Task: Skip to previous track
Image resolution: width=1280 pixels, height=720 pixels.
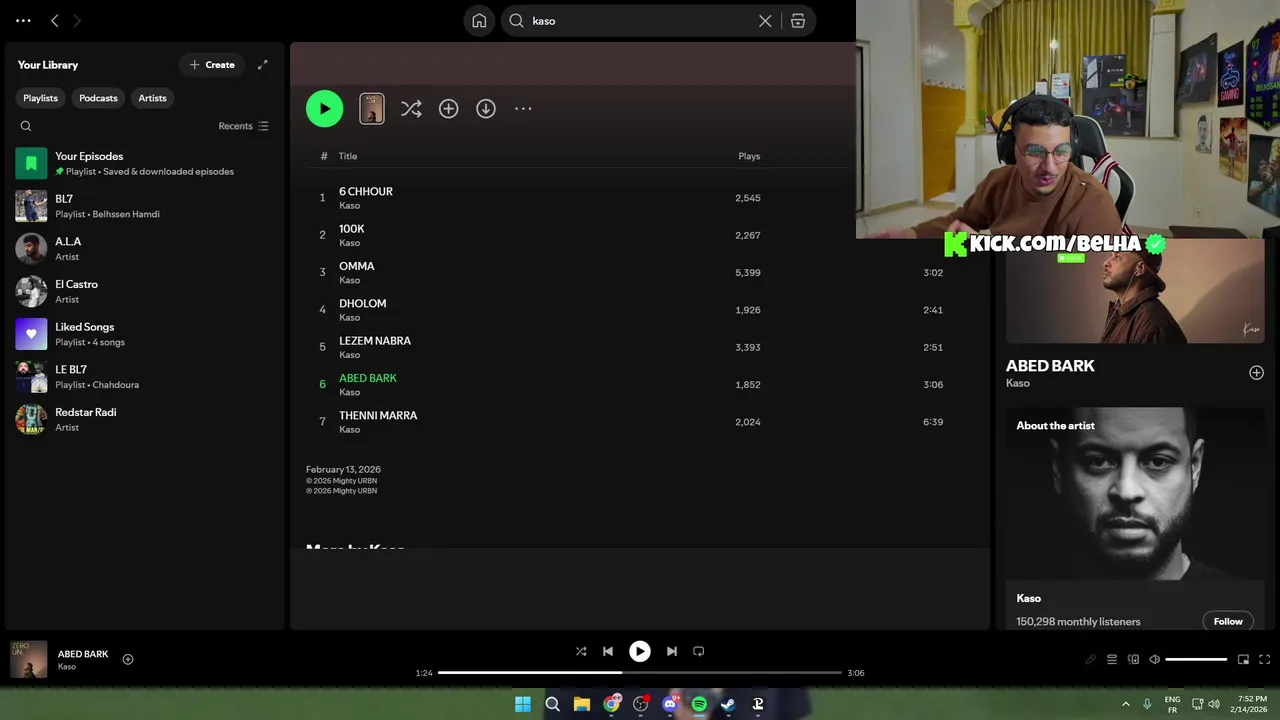Action: click(x=608, y=651)
